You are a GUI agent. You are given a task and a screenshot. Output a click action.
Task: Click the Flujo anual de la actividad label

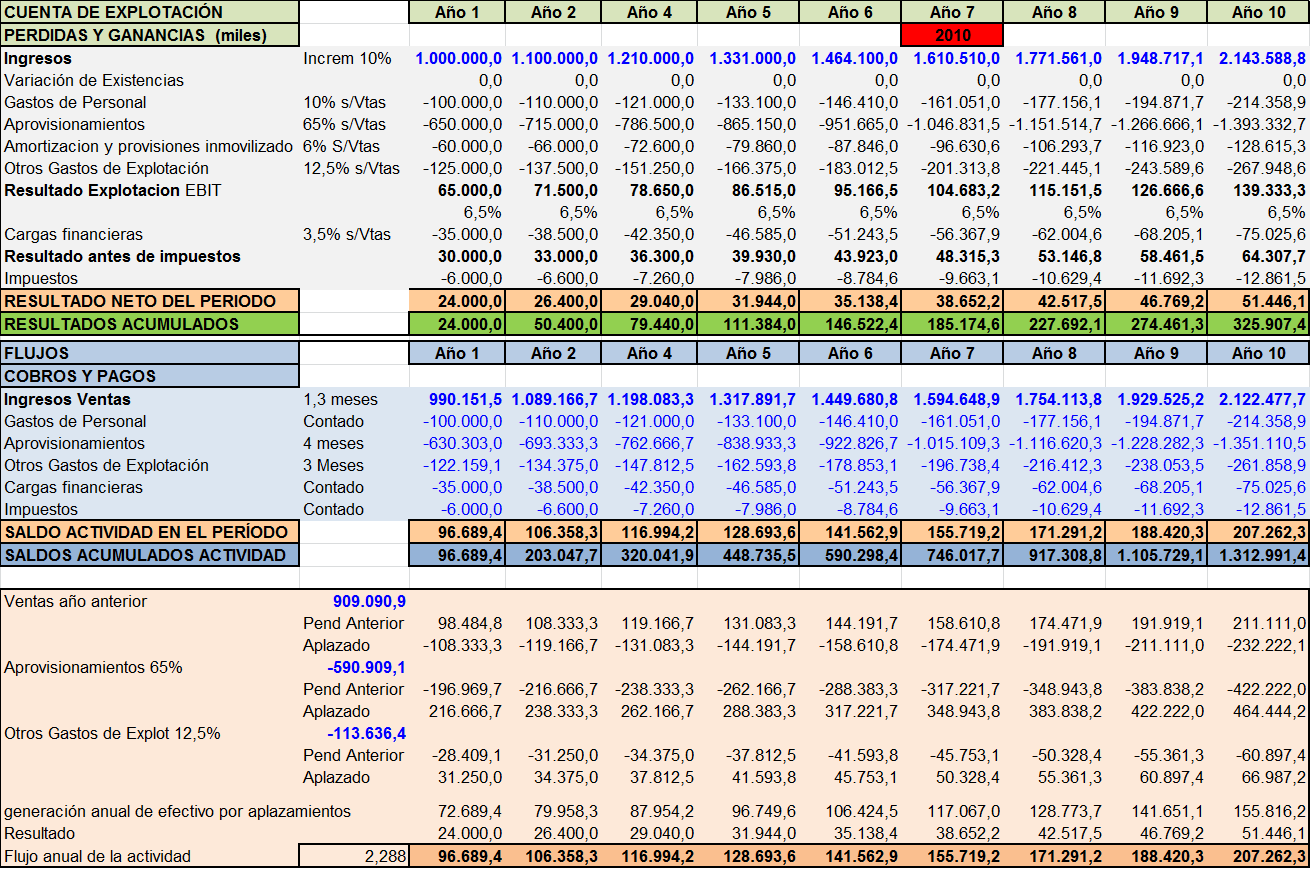pos(97,856)
